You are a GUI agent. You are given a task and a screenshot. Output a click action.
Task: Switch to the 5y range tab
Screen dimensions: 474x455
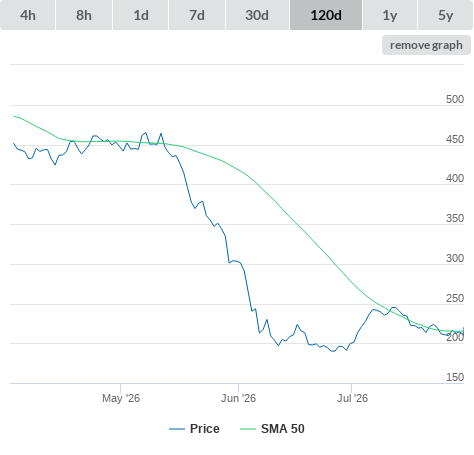446,15
